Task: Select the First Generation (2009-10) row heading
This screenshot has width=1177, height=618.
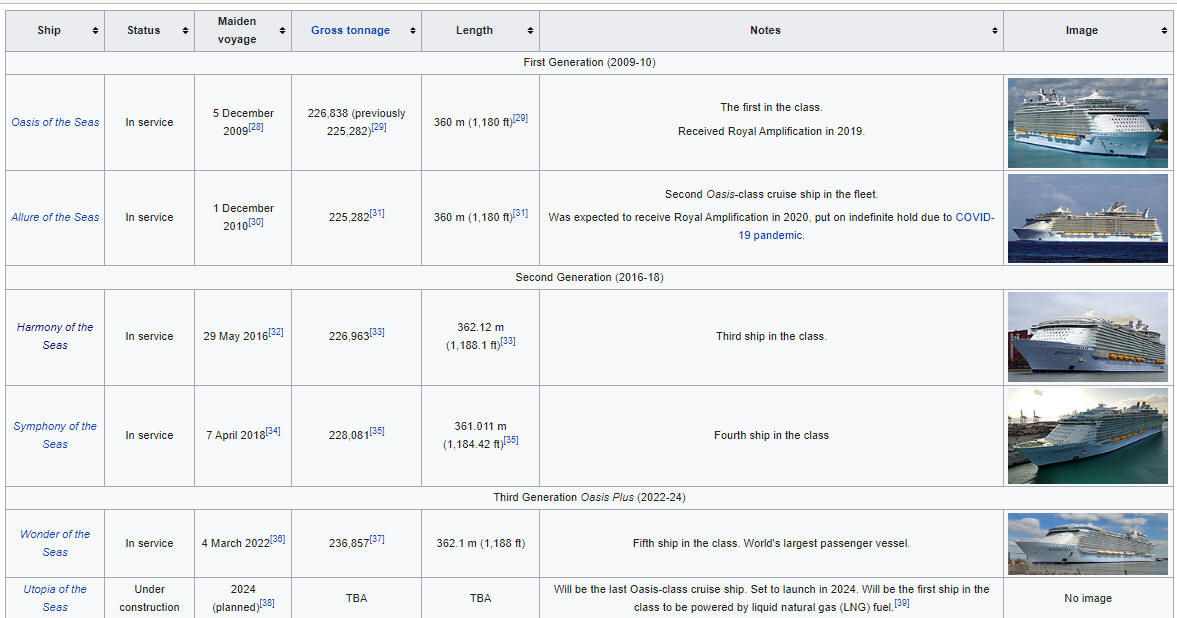Action: pyautogui.click(x=589, y=62)
